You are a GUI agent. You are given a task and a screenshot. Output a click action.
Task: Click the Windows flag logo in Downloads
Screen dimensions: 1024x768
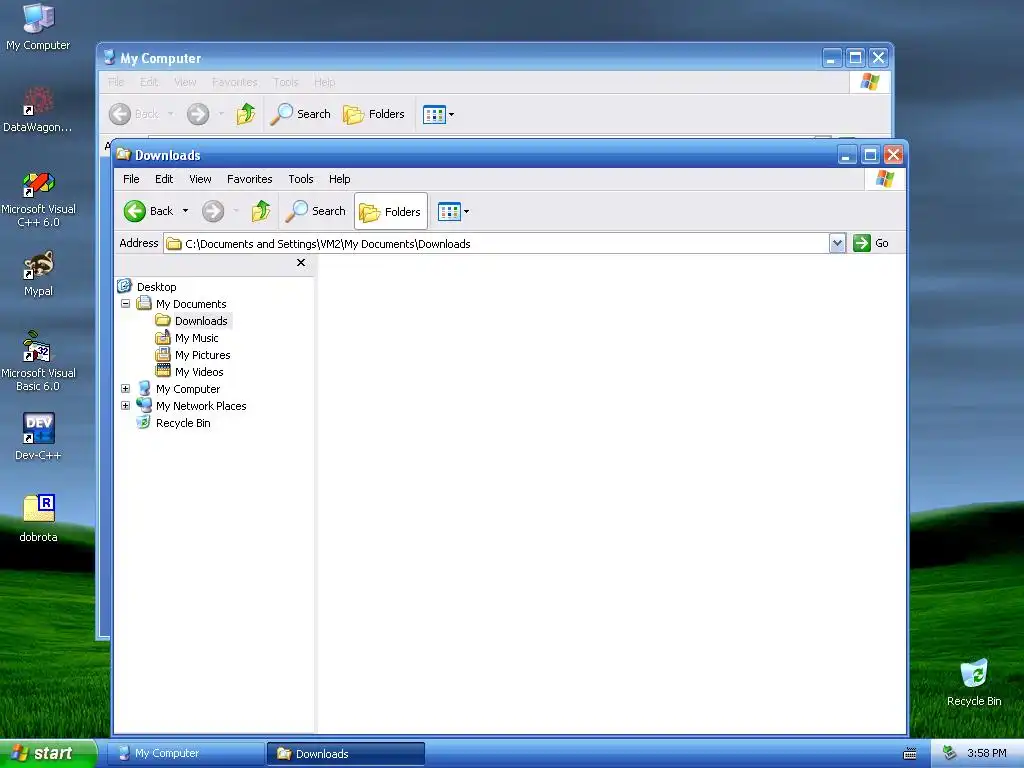point(885,179)
